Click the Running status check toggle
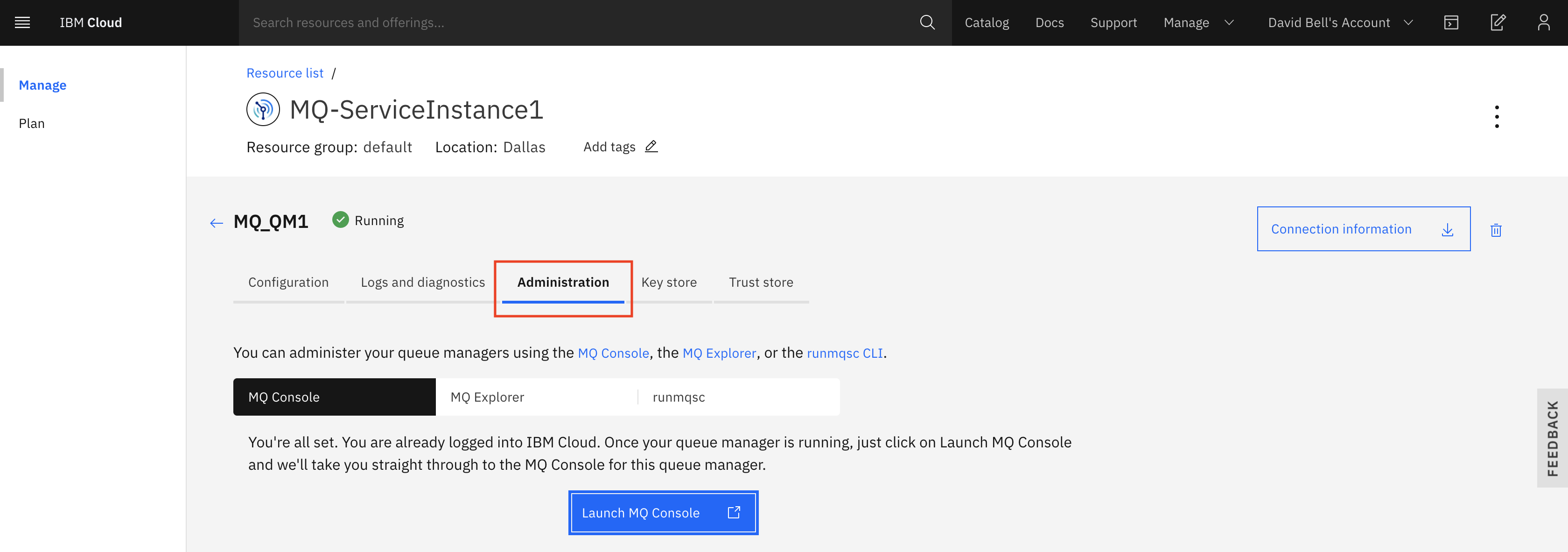Image resolution: width=1568 pixels, height=552 pixels. tap(340, 220)
